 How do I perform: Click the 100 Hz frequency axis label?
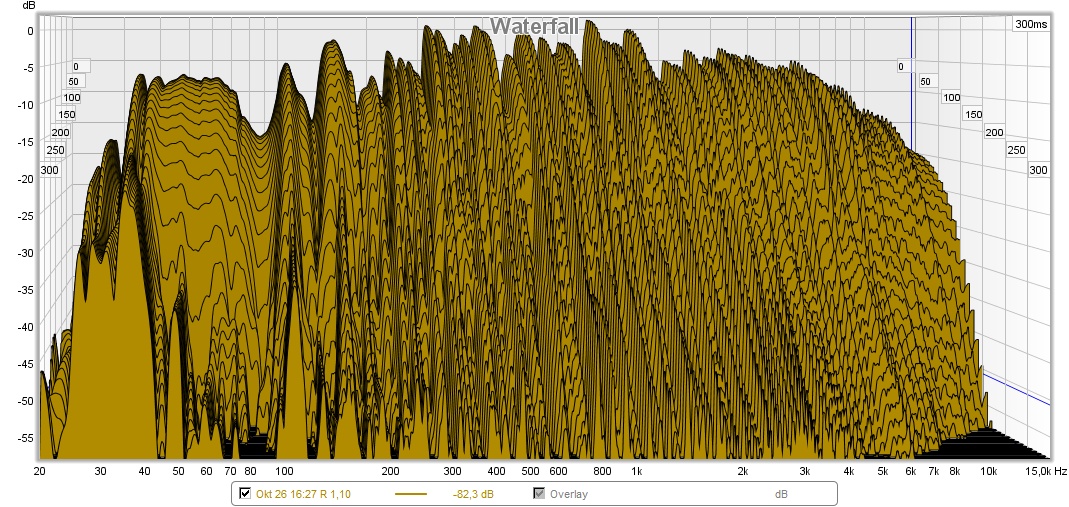click(284, 471)
